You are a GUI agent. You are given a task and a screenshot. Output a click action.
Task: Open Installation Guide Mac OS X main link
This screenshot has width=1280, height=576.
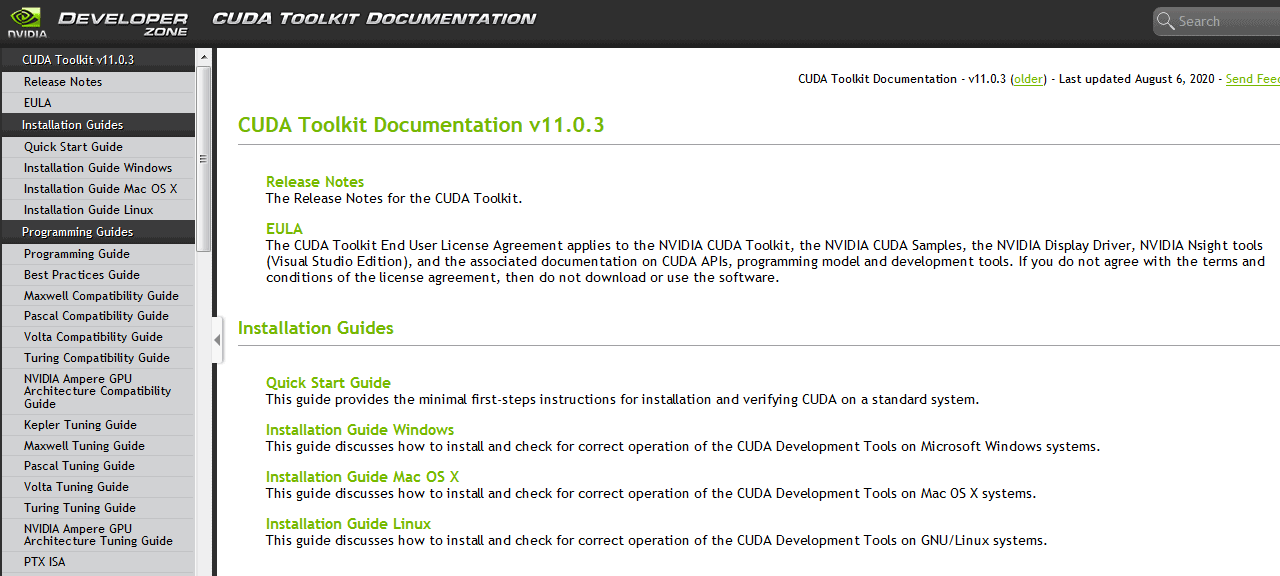click(x=362, y=477)
